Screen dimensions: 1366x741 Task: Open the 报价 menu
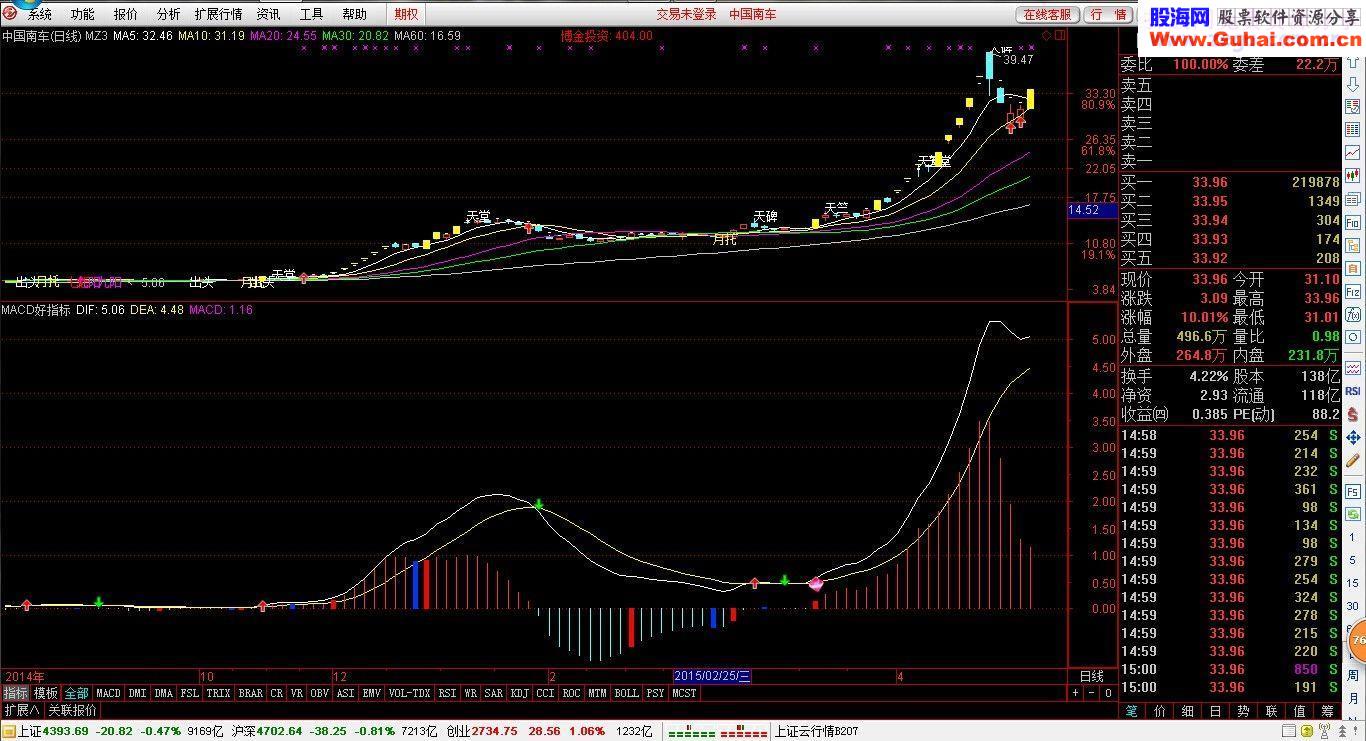(x=126, y=14)
